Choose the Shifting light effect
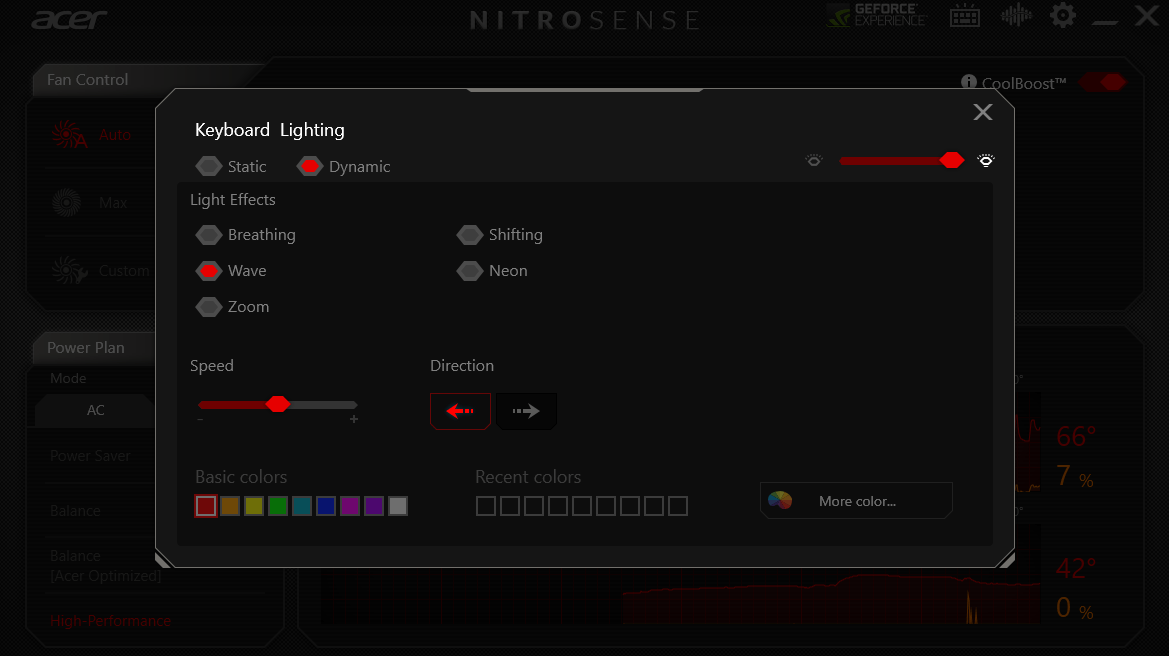This screenshot has height=656, width=1169. (470, 235)
